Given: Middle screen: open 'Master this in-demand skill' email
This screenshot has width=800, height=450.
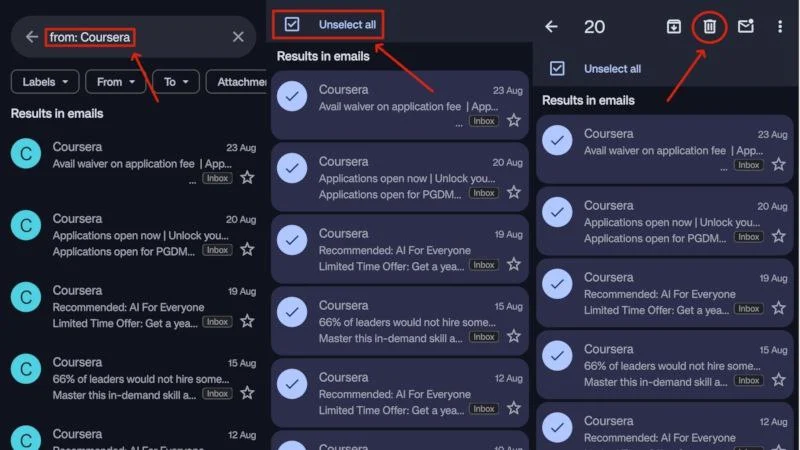Looking at the screenshot, I should [x=400, y=321].
